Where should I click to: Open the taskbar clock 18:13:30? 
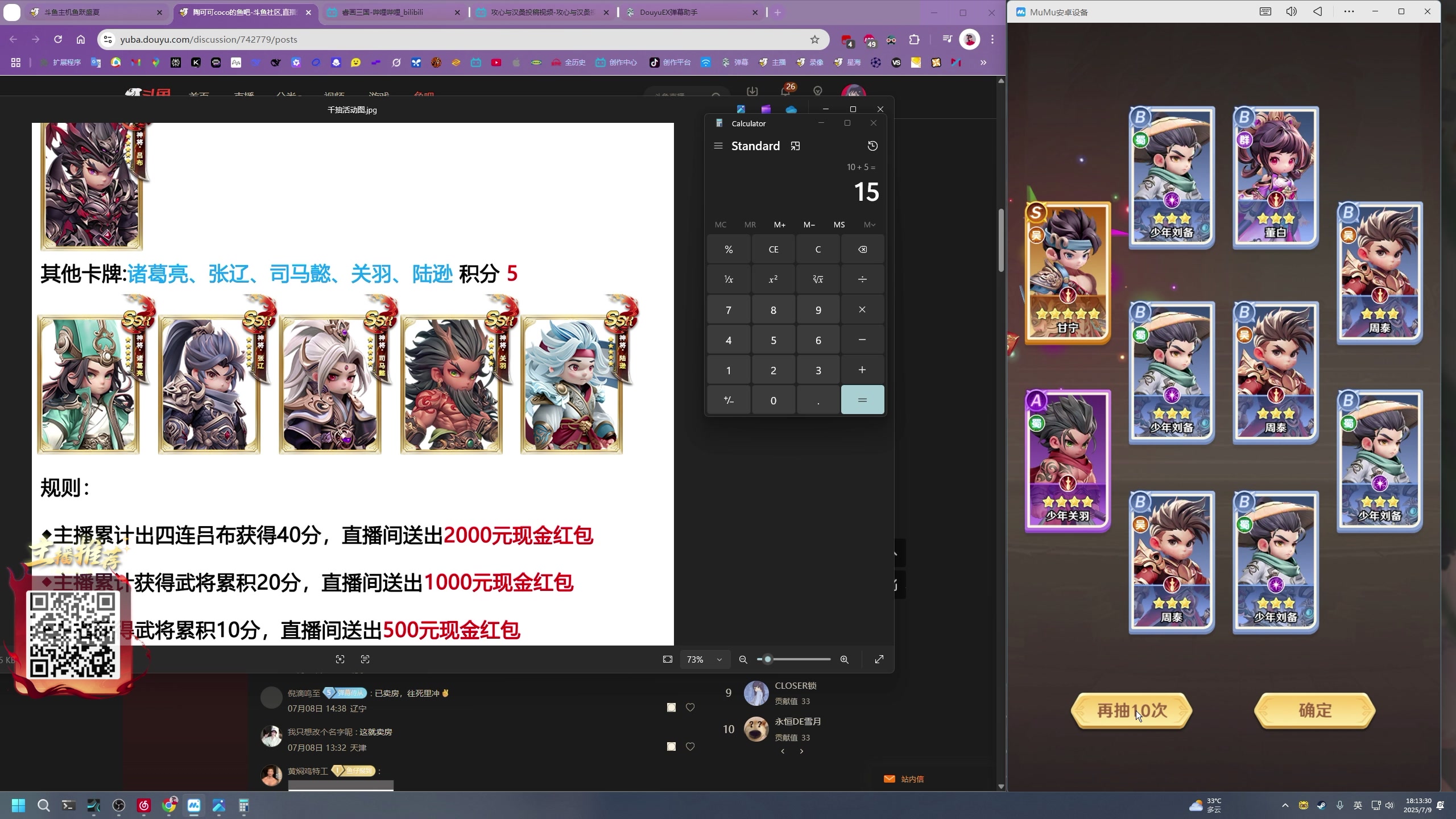1417,805
